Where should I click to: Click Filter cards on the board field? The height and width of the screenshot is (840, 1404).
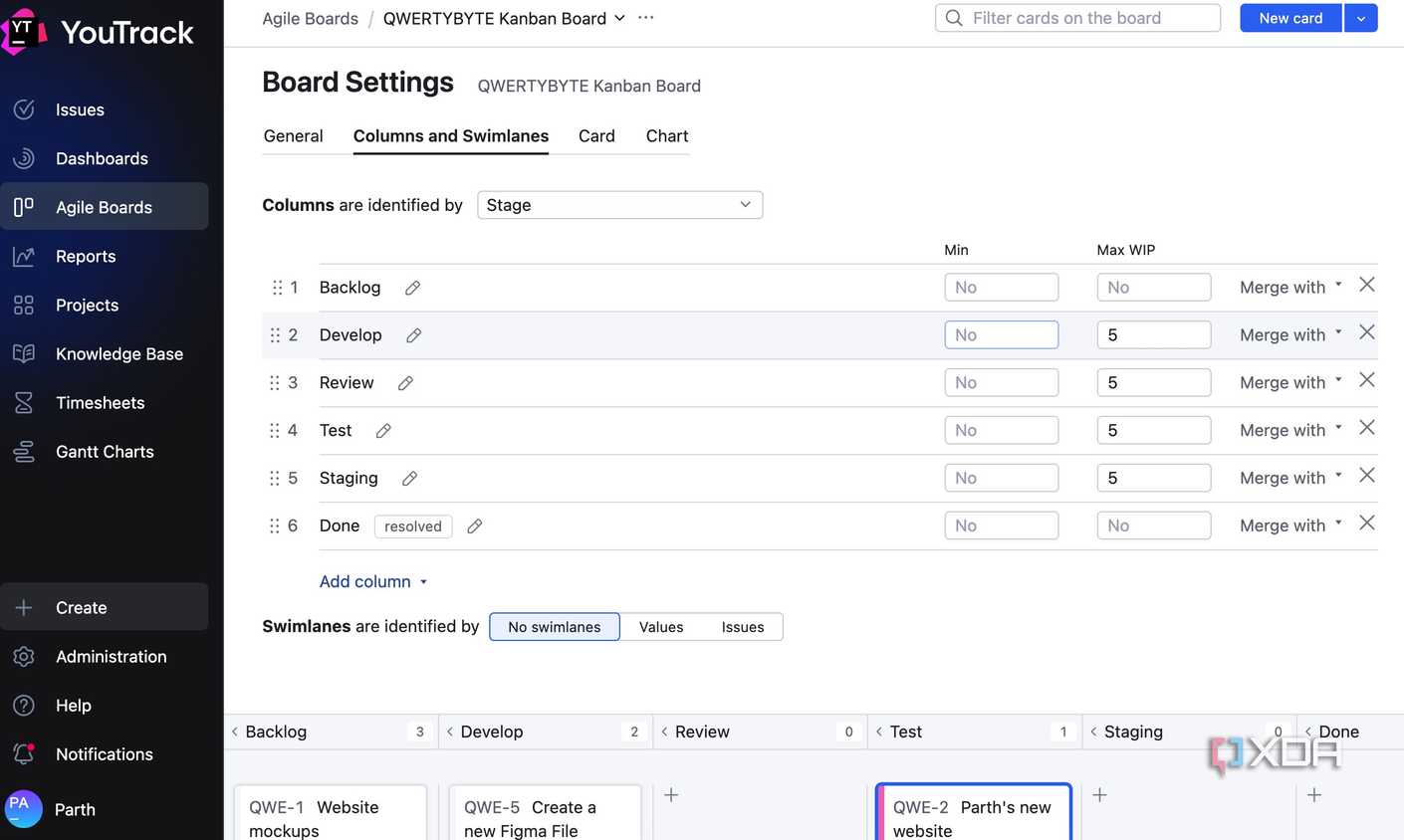point(1077,18)
